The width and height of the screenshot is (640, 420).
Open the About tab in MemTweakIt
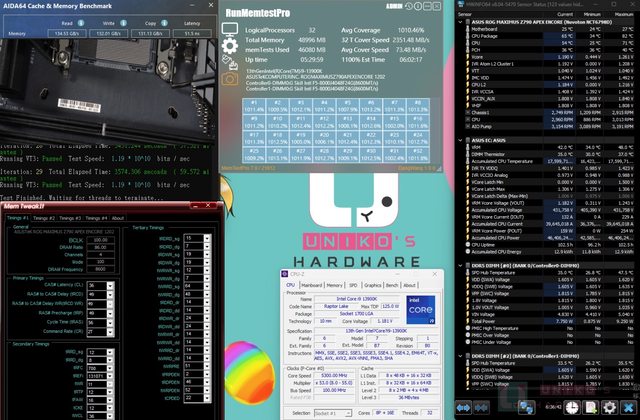[x=117, y=217]
